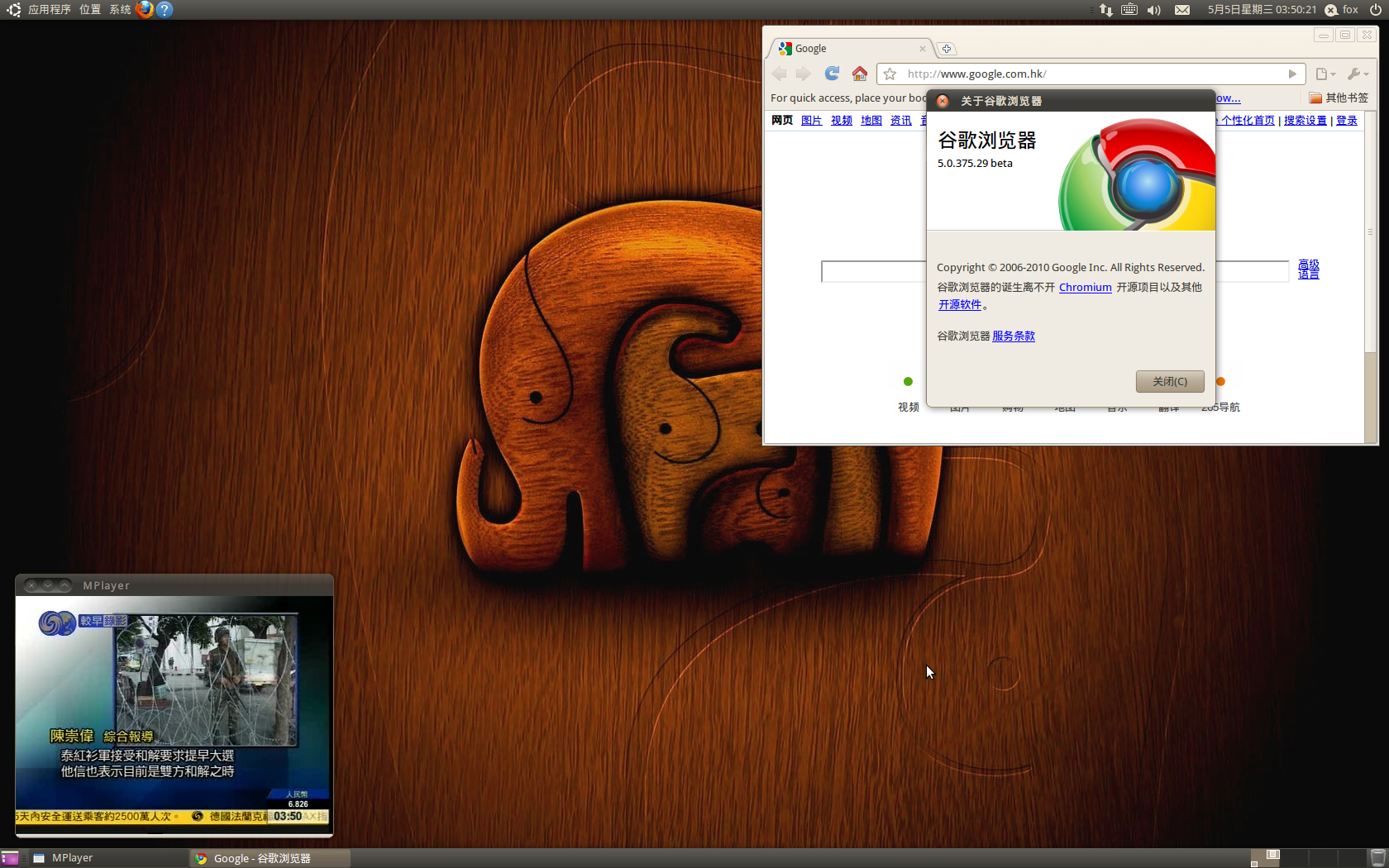Viewport: 1389px width, 868px height.
Task: Open the fox user status menu
Action: pos(1341,10)
